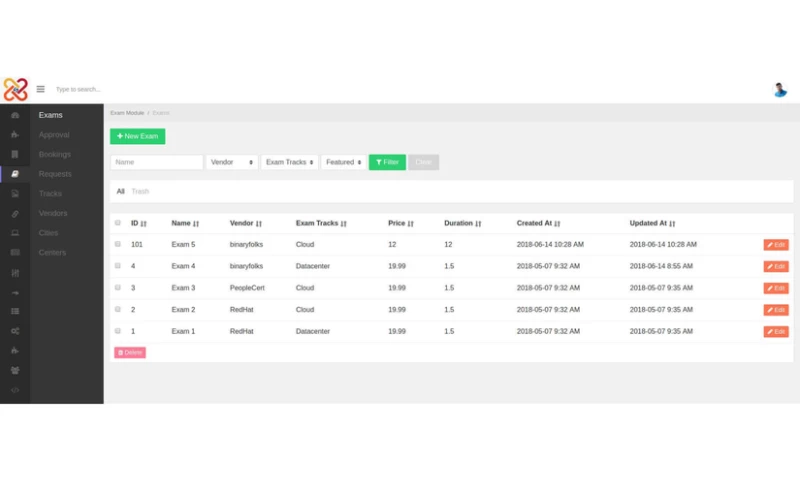Edit the Exam 5 row
Viewport: 800px width, 480px height.
point(776,245)
